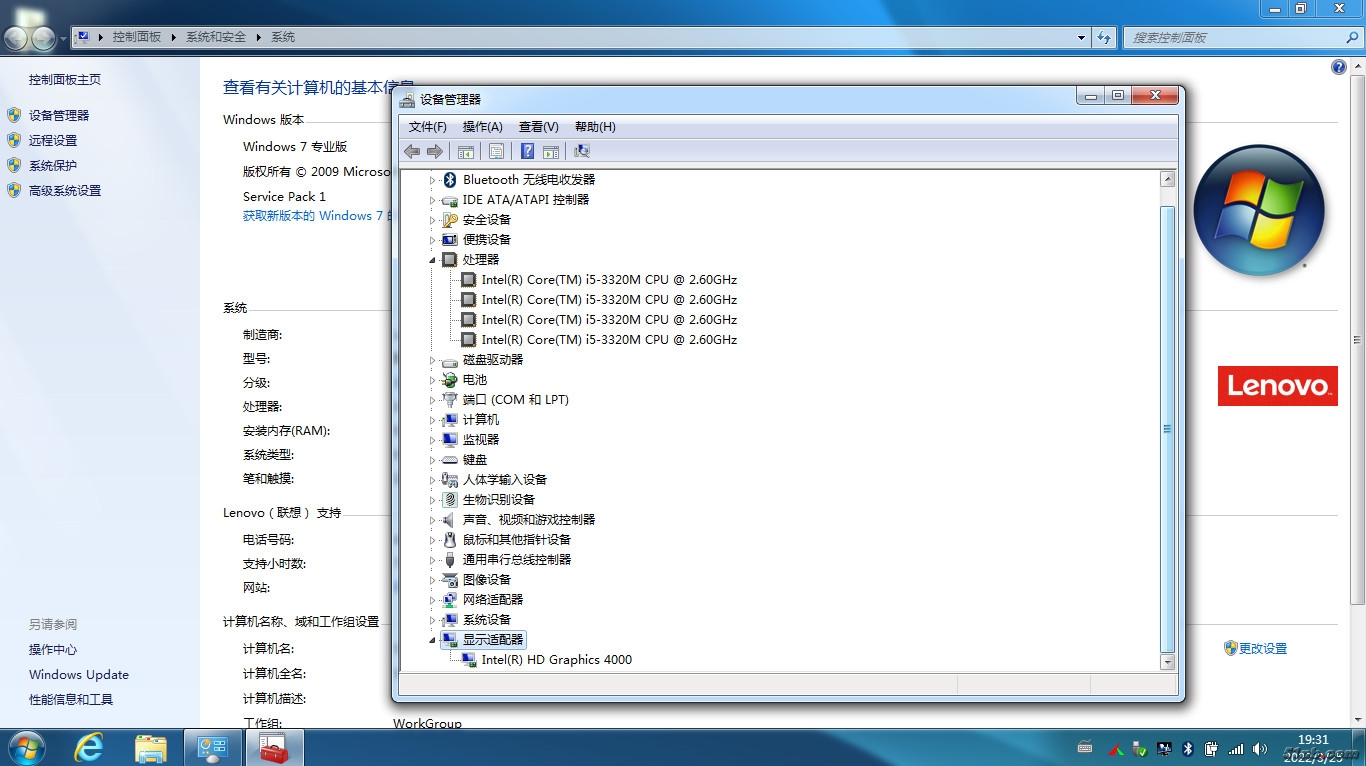
Task: Select the 图像设备 camera icon
Action: [x=450, y=580]
